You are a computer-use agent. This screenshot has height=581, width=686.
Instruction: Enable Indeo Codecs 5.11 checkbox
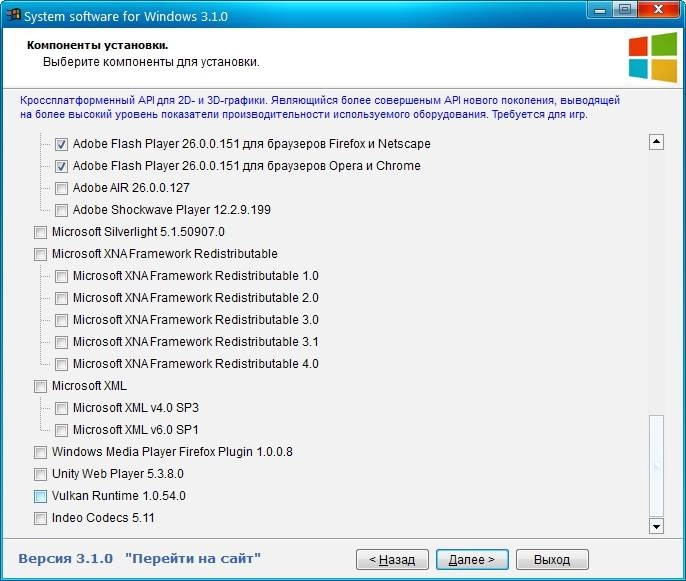click(x=40, y=518)
